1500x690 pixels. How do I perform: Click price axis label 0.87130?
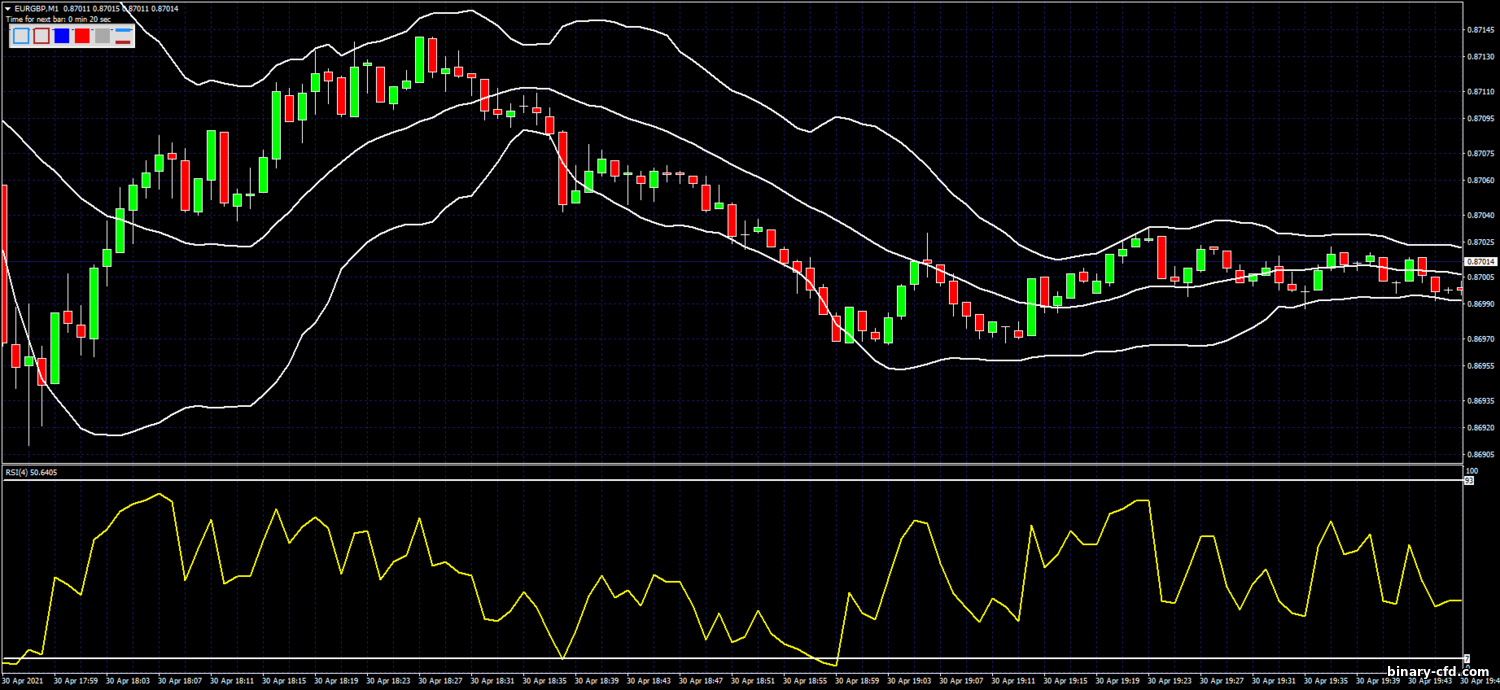point(1480,56)
